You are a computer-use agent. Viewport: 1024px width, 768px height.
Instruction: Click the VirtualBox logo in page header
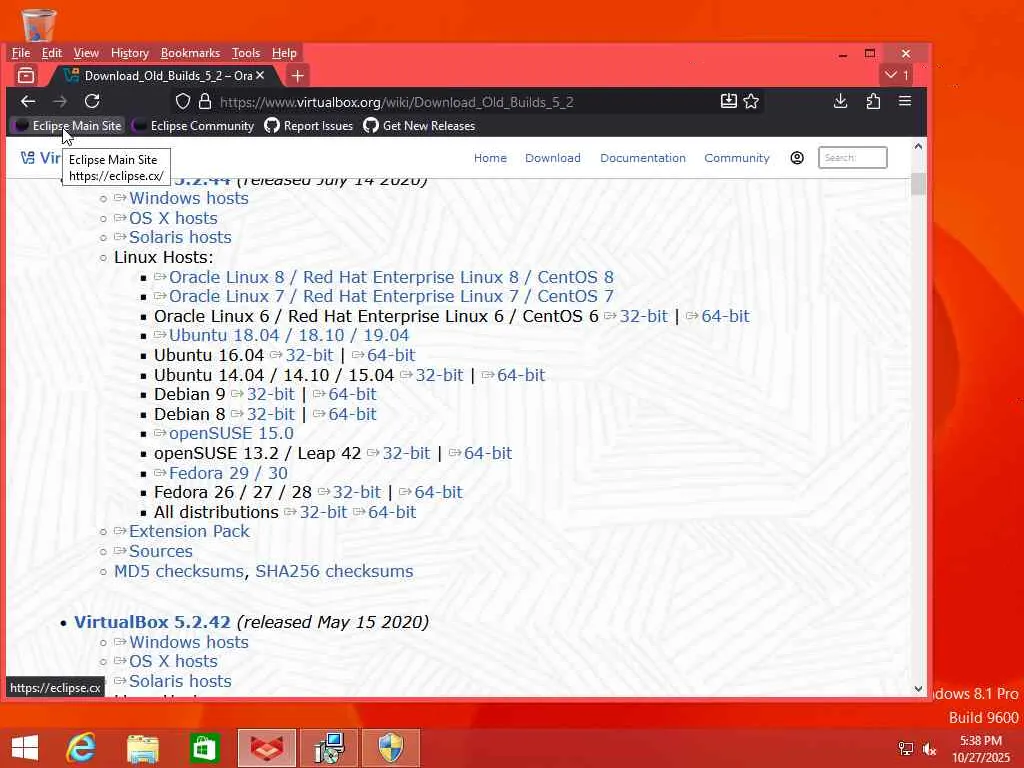(40, 158)
